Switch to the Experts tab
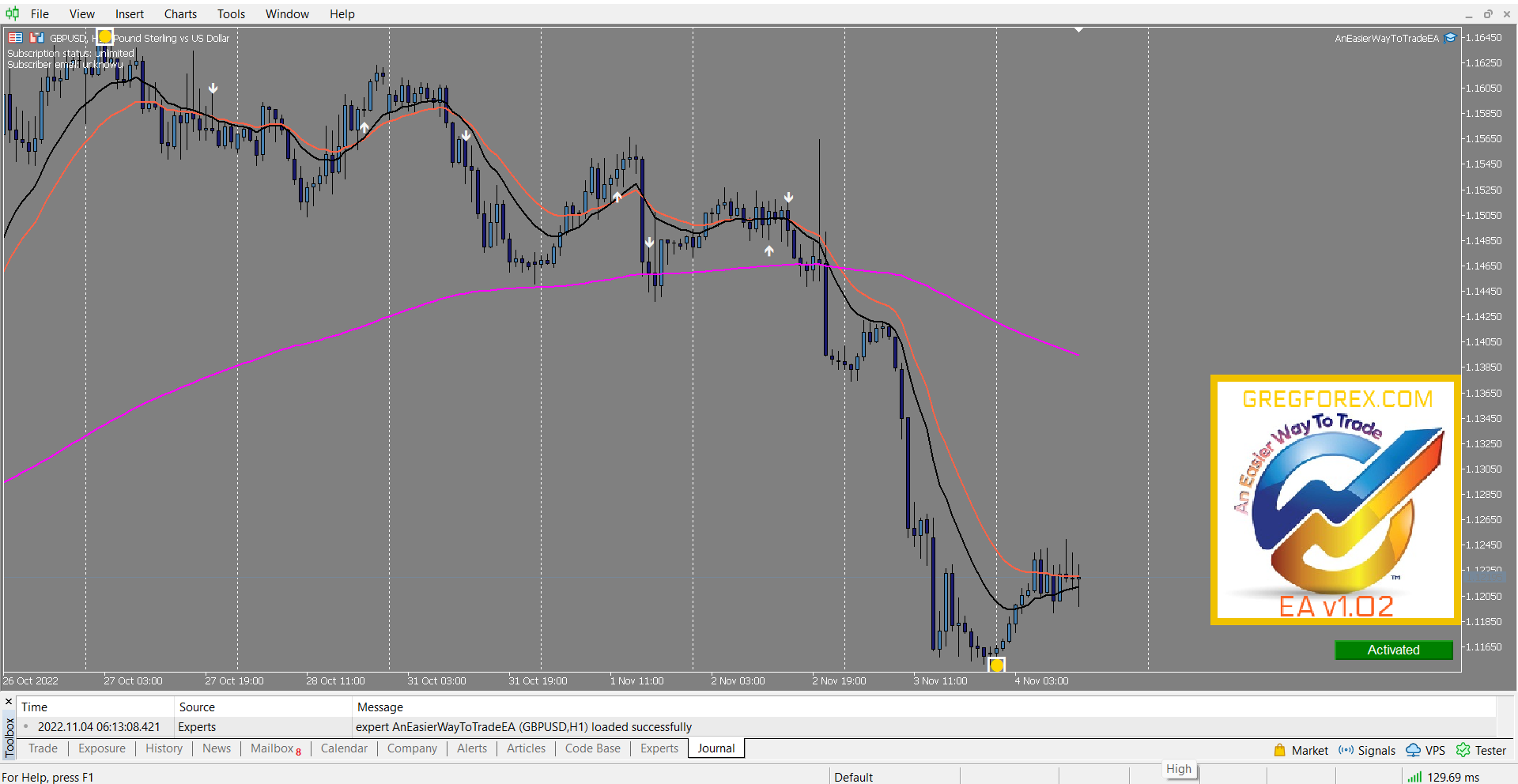The height and width of the screenshot is (784, 1518). 659,748
